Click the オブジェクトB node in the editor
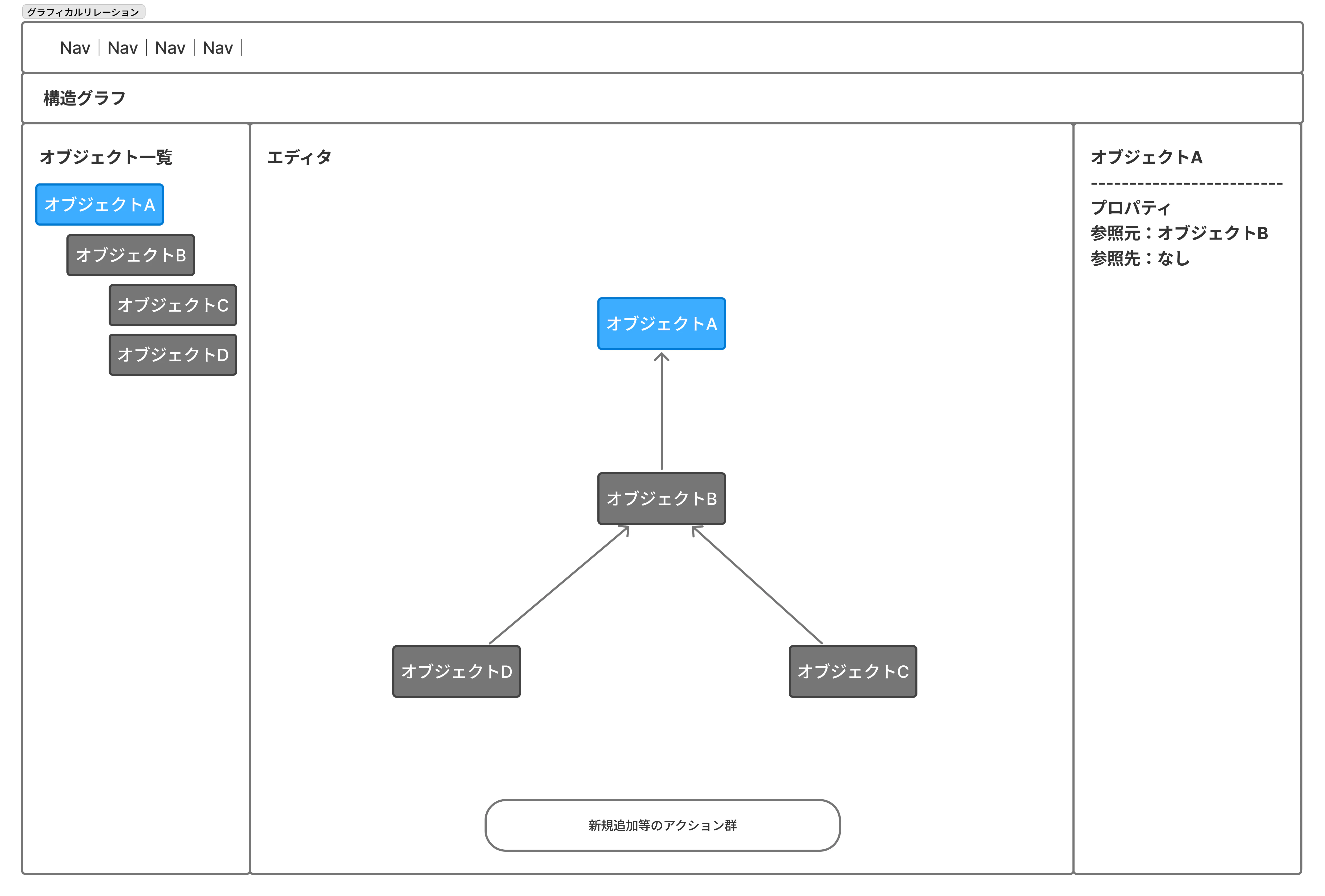This screenshot has width=1325, height=896. [x=661, y=499]
